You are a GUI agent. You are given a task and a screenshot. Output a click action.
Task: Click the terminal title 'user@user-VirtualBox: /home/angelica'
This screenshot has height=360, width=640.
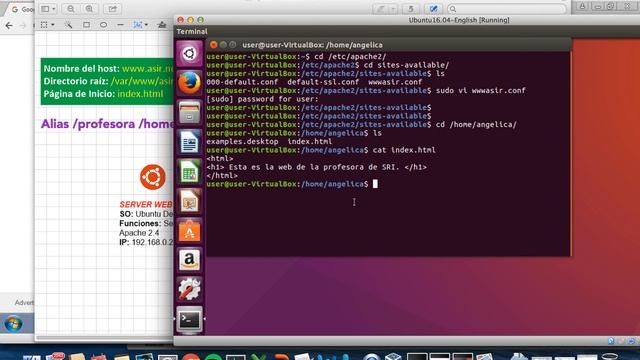(312, 45)
